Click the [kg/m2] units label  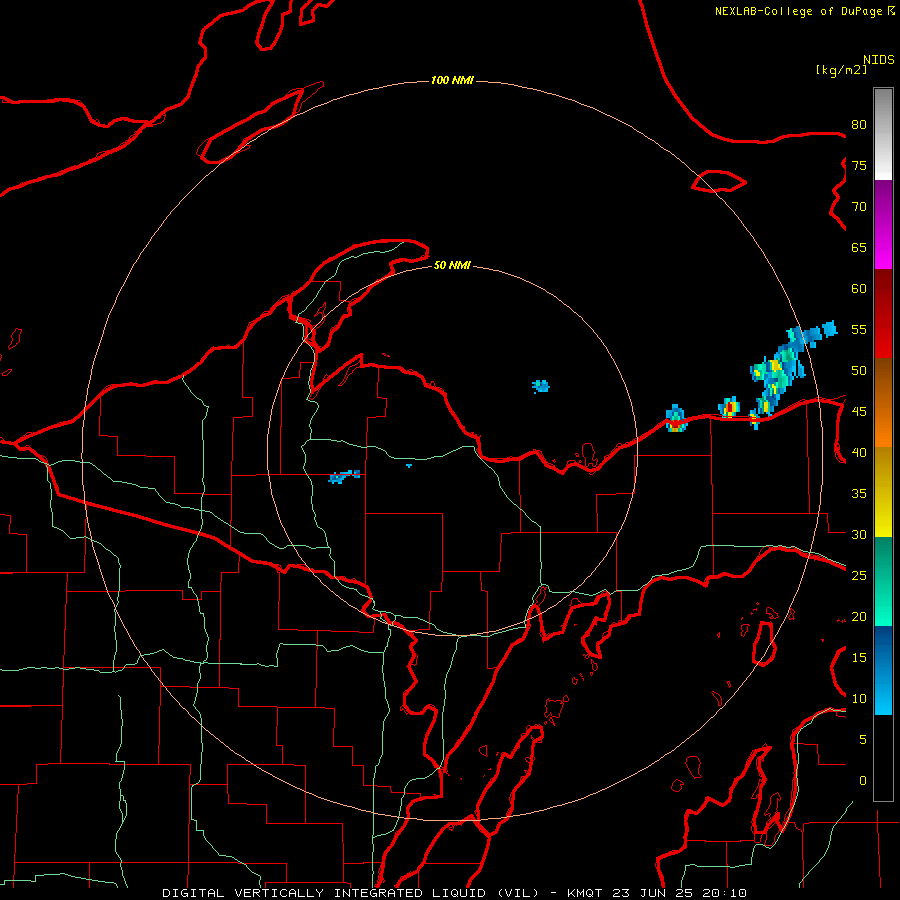point(842,70)
